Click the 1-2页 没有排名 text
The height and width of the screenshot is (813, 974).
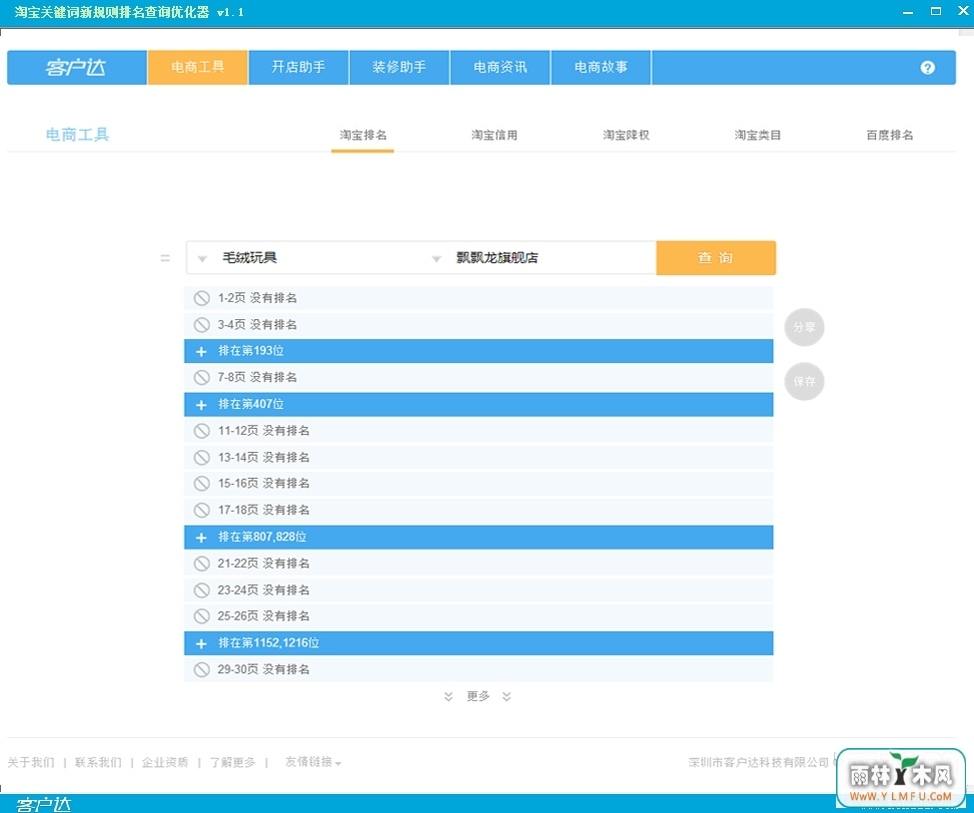click(257, 298)
